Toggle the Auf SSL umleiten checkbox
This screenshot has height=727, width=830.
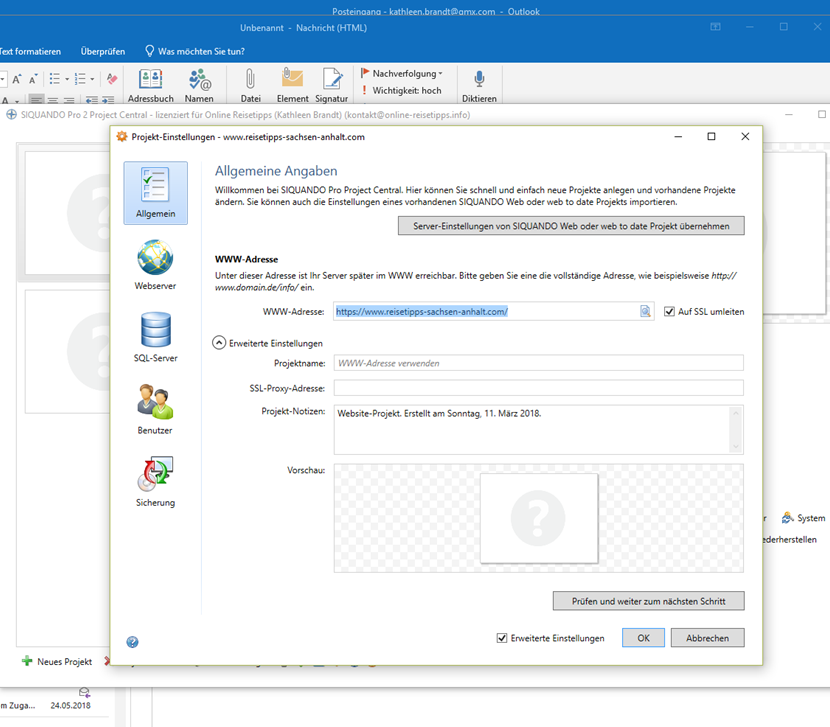click(670, 312)
